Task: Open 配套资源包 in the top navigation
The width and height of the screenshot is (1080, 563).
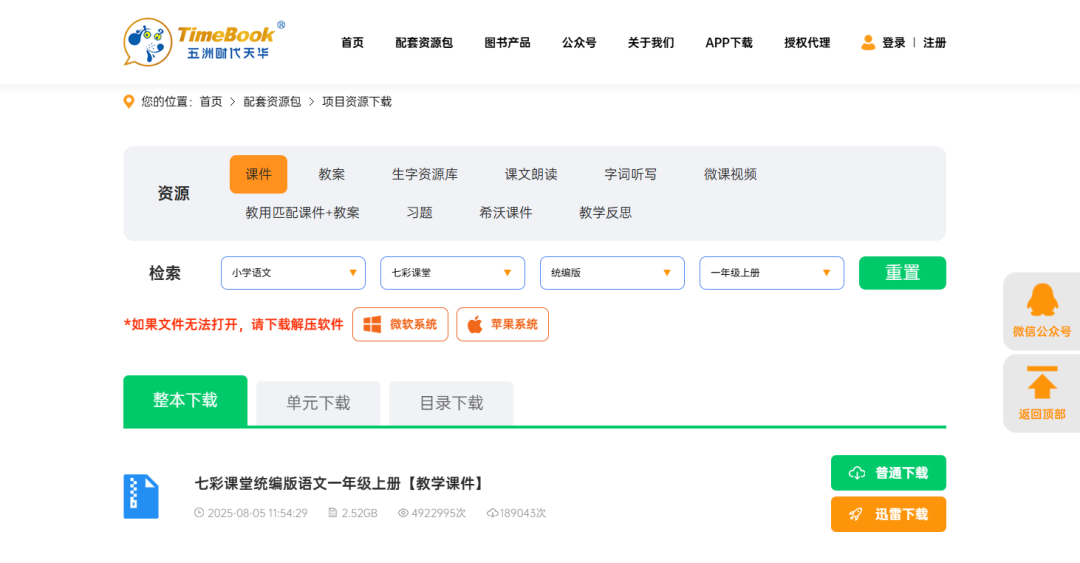Action: (424, 43)
